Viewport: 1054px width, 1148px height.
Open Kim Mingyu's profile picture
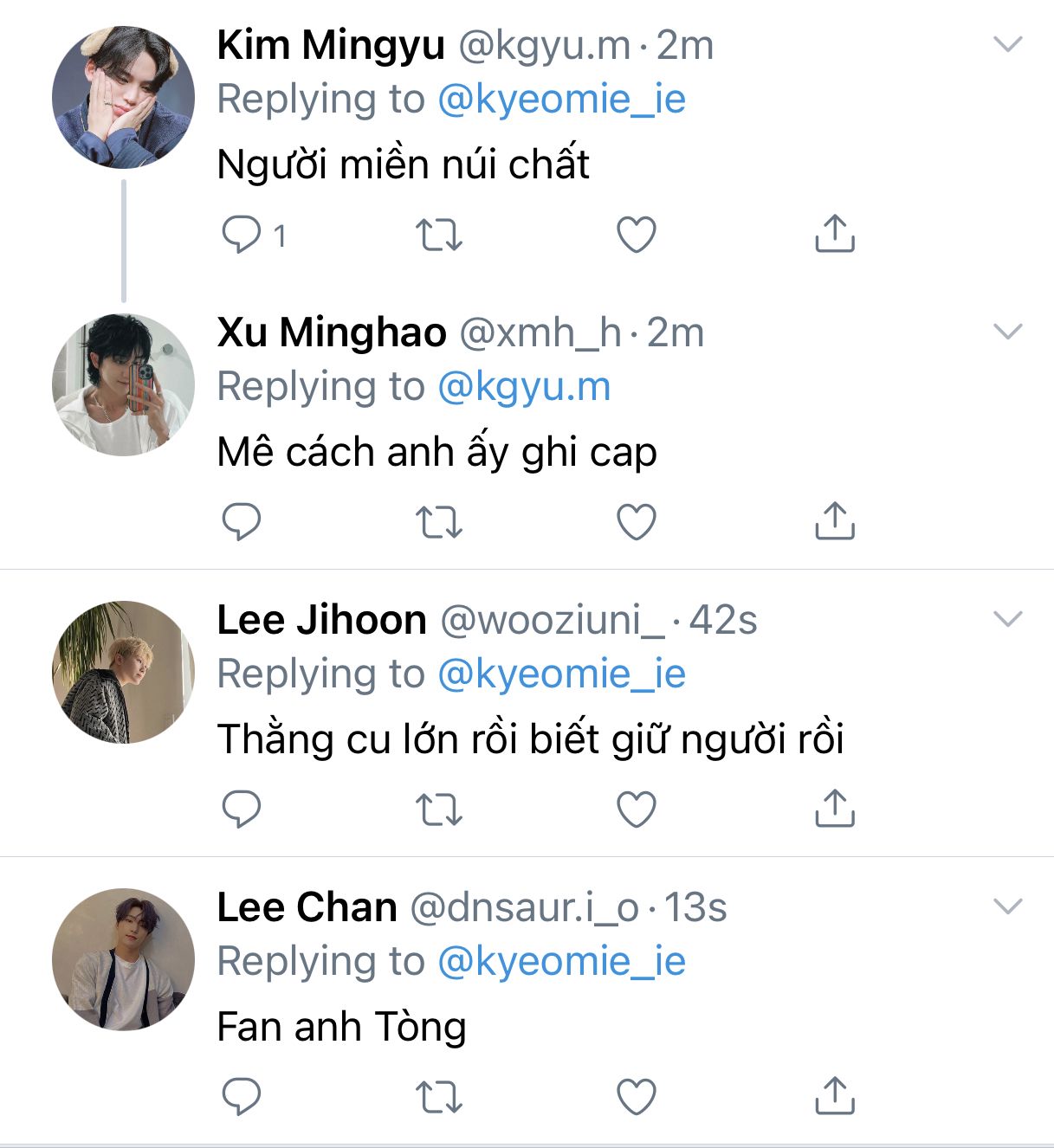point(123,97)
